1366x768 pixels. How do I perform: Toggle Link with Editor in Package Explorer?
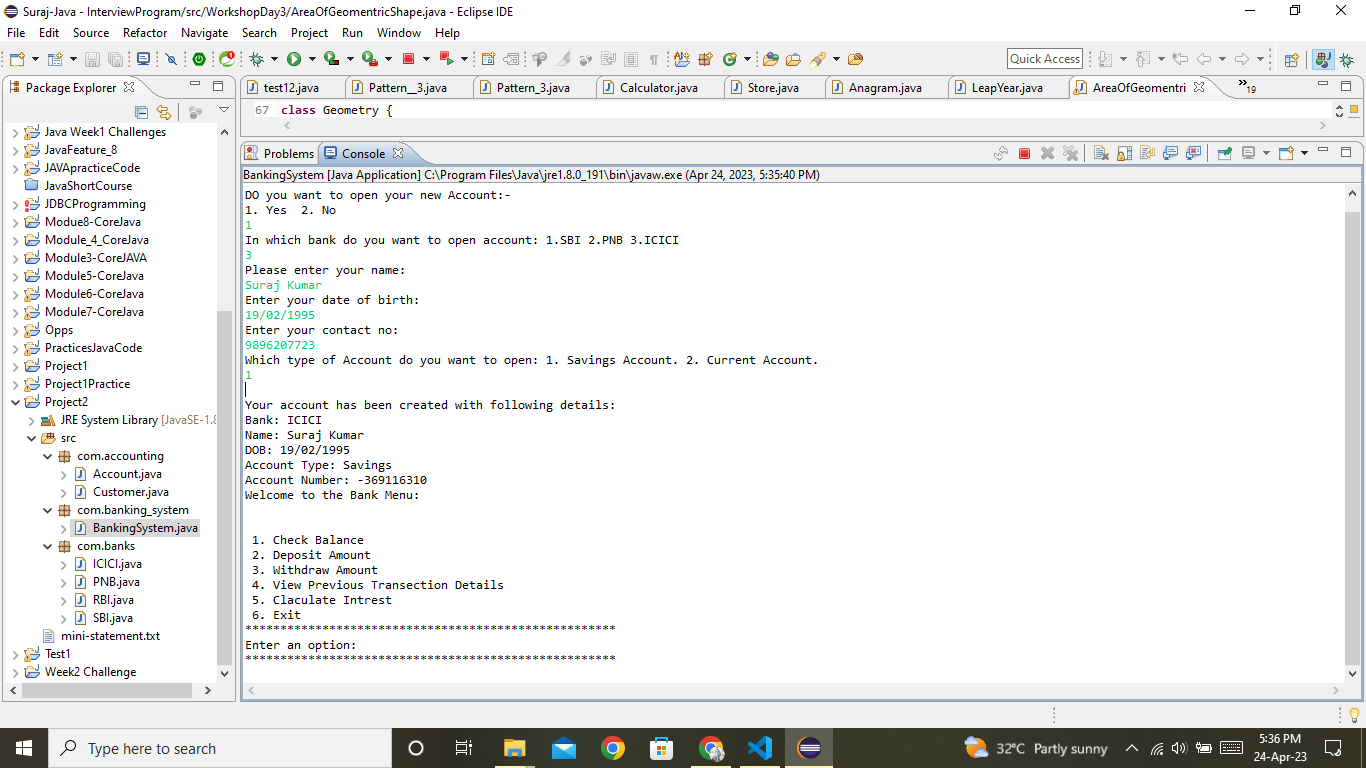pyautogui.click(x=163, y=112)
